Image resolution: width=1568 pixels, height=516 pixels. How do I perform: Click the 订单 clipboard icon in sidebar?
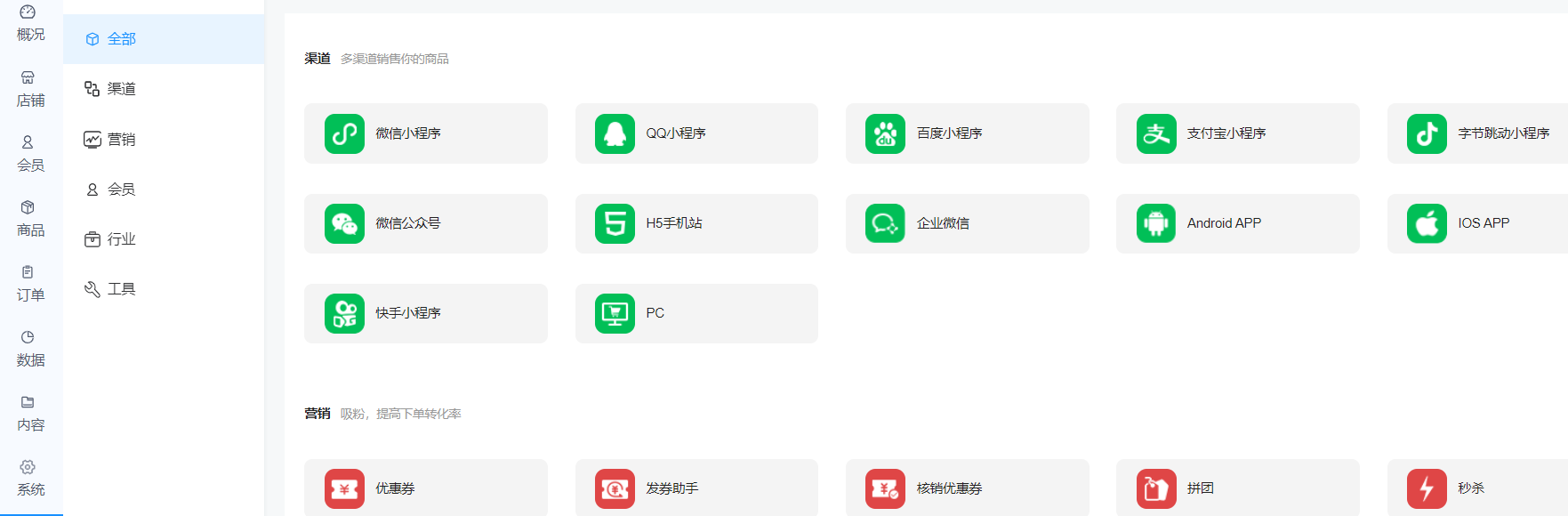pyautogui.click(x=28, y=272)
